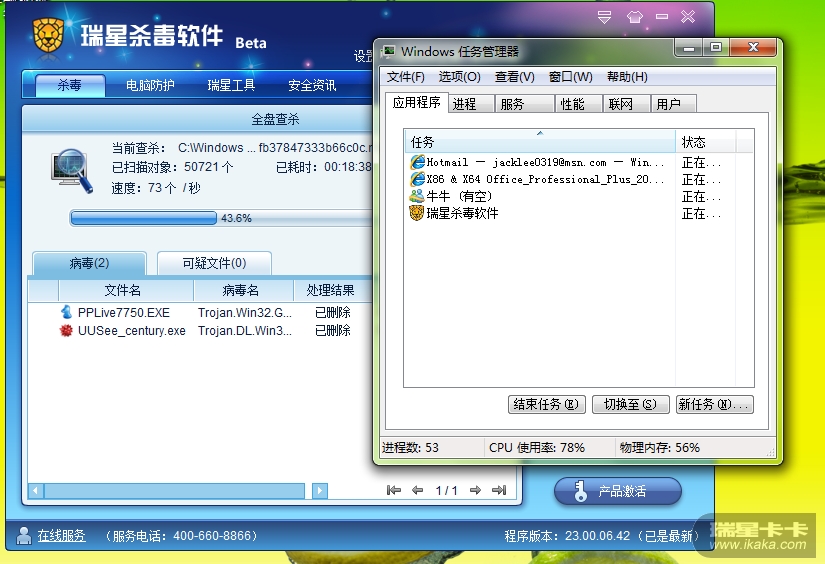This screenshot has width=825, height=564.
Task: Click 切换至(S) button
Action: (x=630, y=404)
